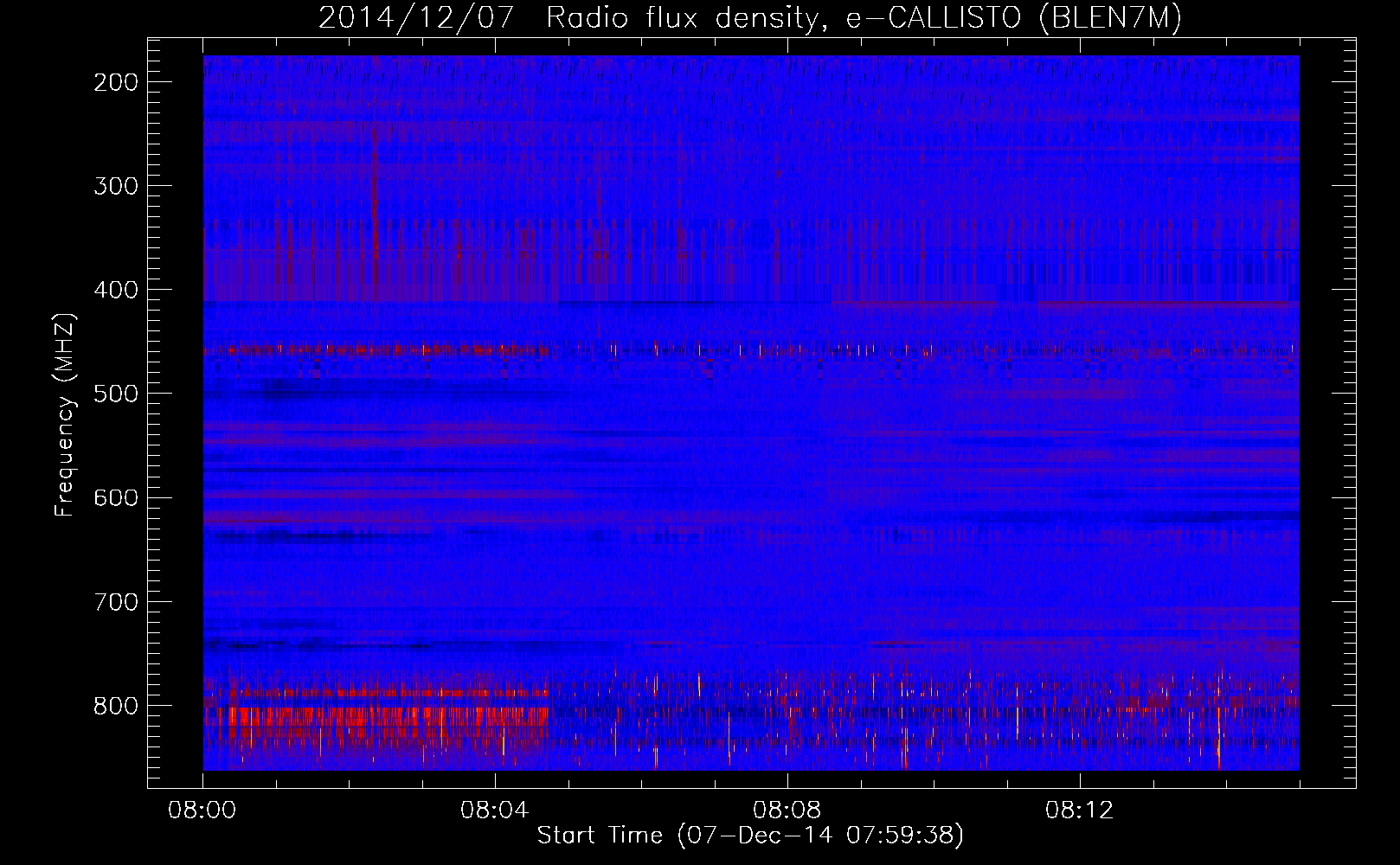1400x865 pixels.
Task: Click the "200" frequency tick label
Action: pyautogui.click(x=116, y=82)
